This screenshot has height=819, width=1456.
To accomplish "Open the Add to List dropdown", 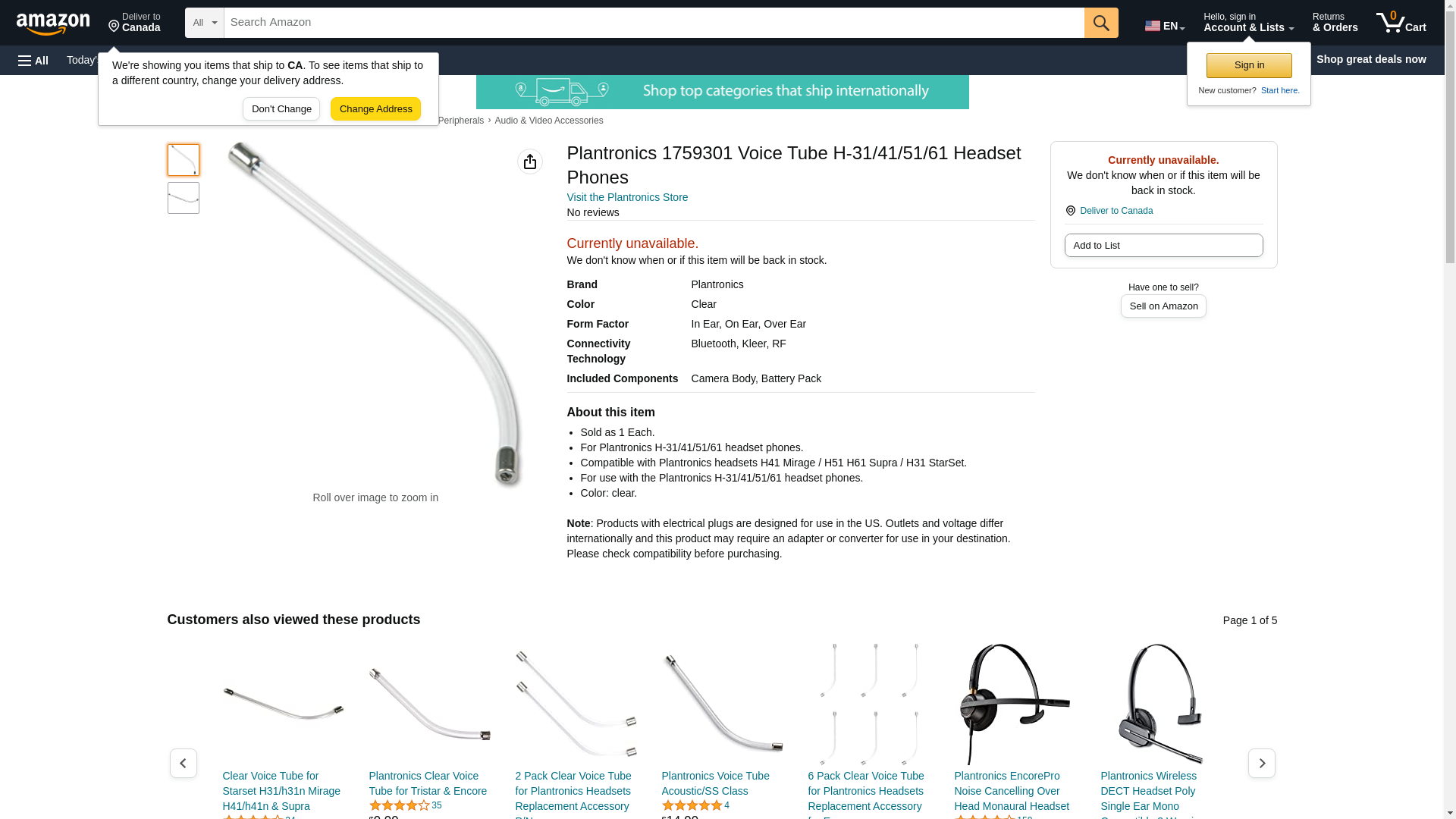I will 1163,245.
